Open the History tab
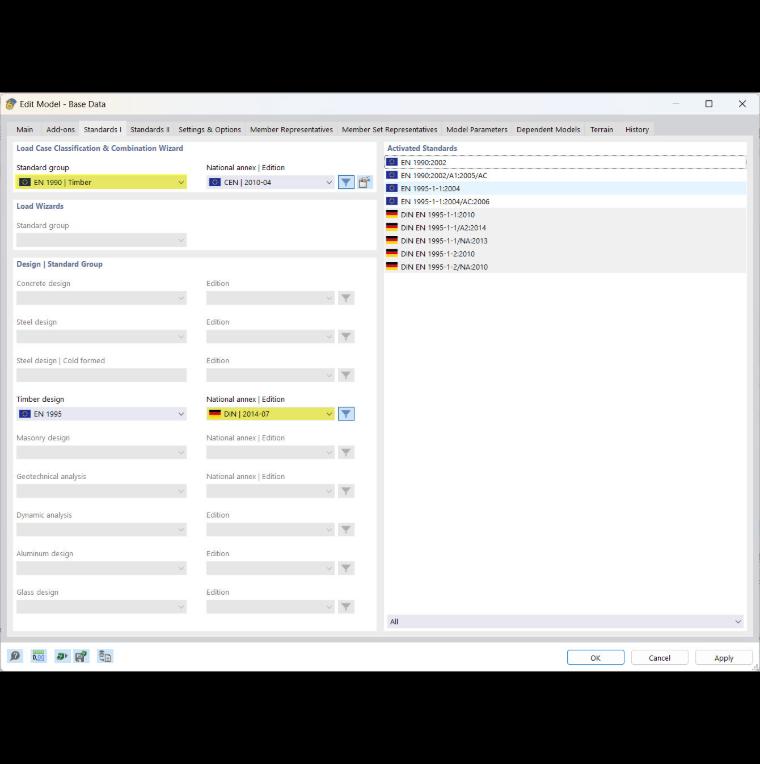This screenshot has width=760, height=764. 637,129
